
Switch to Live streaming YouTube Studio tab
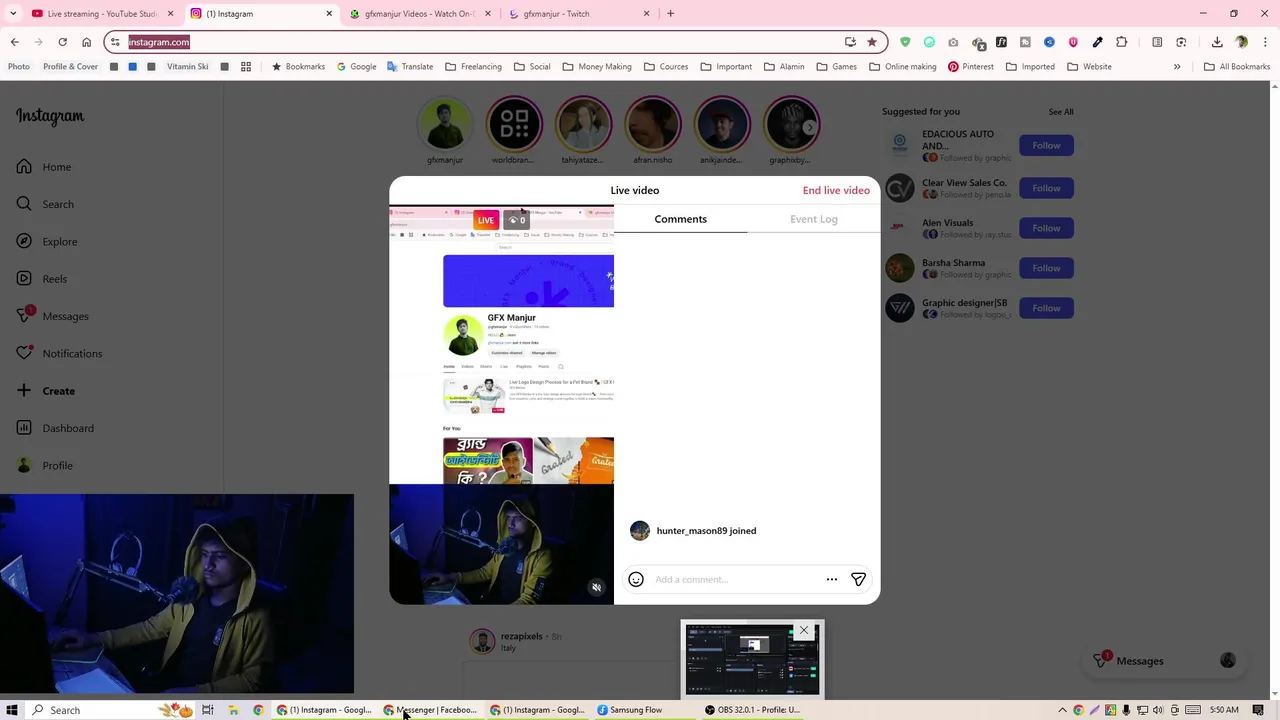pos(102,14)
